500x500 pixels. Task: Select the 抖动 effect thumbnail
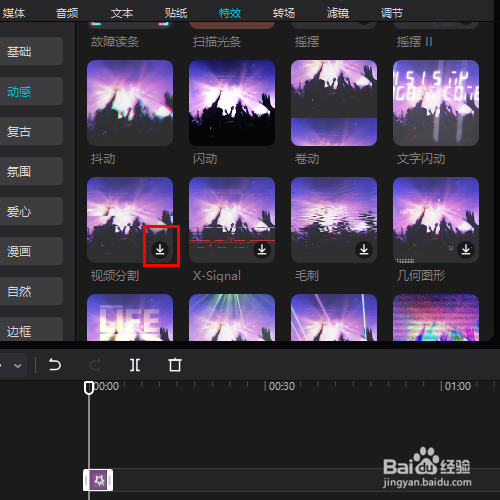(130, 103)
